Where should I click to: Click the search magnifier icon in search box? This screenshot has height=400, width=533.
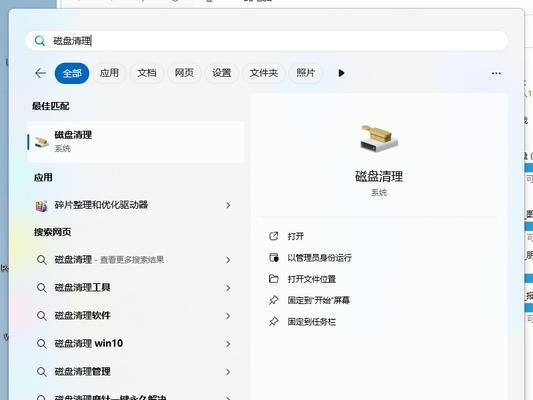click(x=40, y=41)
